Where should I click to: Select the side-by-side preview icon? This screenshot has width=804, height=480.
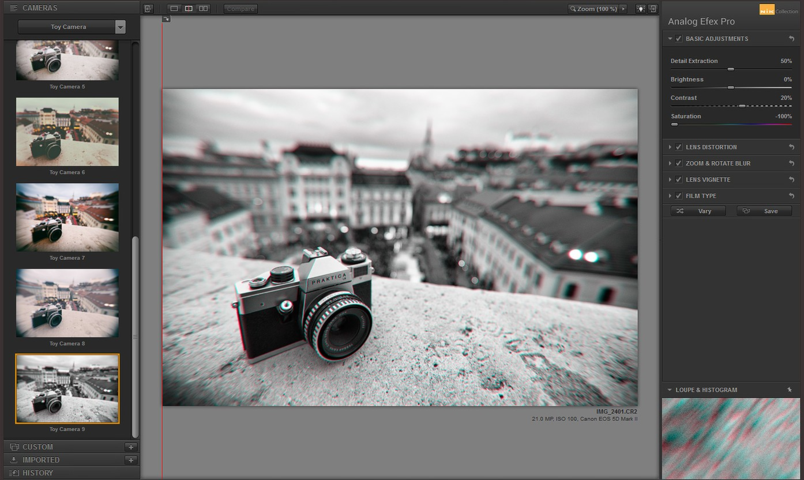204,8
